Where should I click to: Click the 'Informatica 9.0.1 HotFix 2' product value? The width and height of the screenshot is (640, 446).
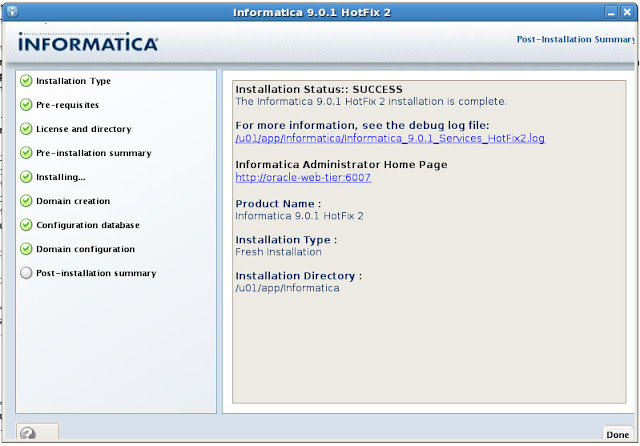(299, 216)
